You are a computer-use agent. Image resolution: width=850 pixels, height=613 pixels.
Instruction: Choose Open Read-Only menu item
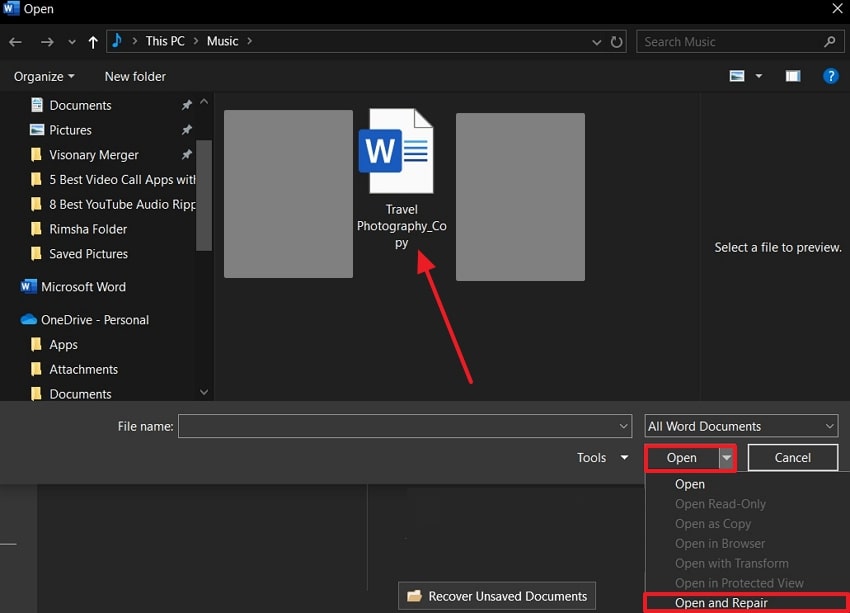(x=720, y=504)
